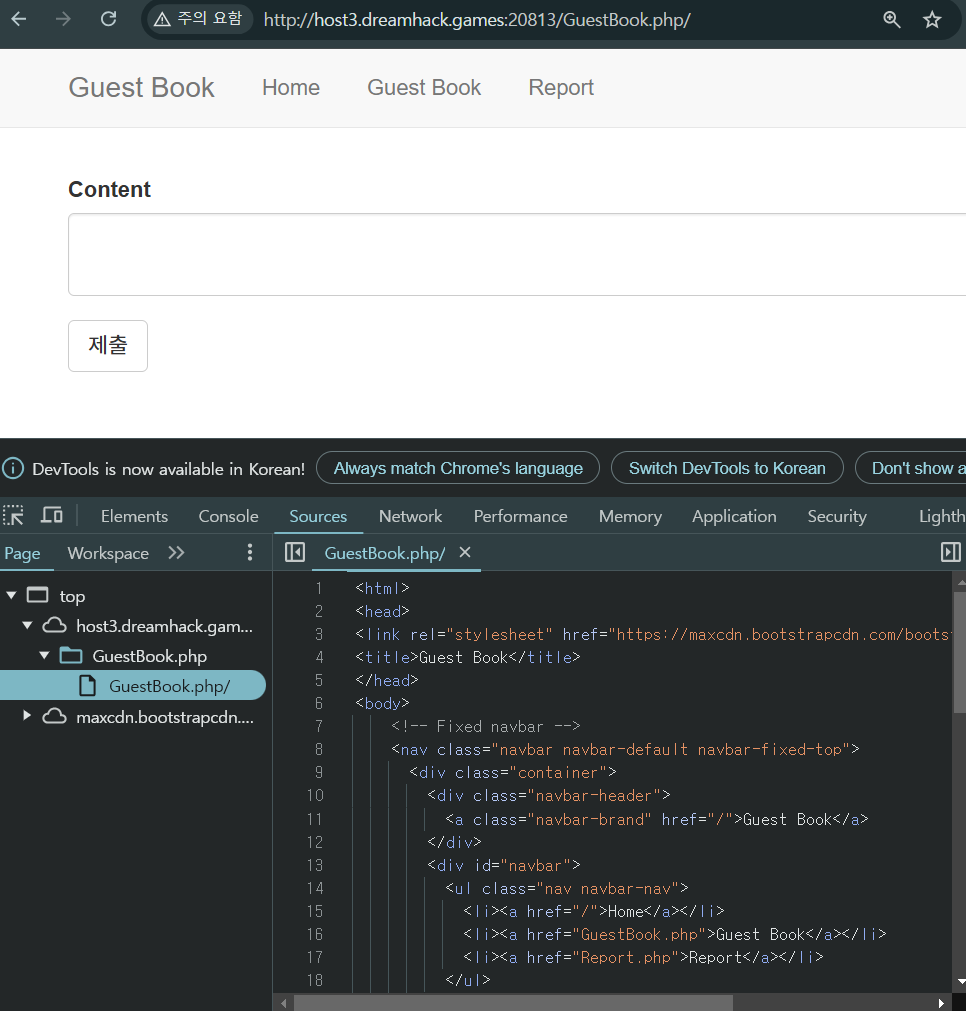The width and height of the screenshot is (966, 1011).
Task: Select the GuestBook.php/ editor file tab
Action: pos(384,553)
